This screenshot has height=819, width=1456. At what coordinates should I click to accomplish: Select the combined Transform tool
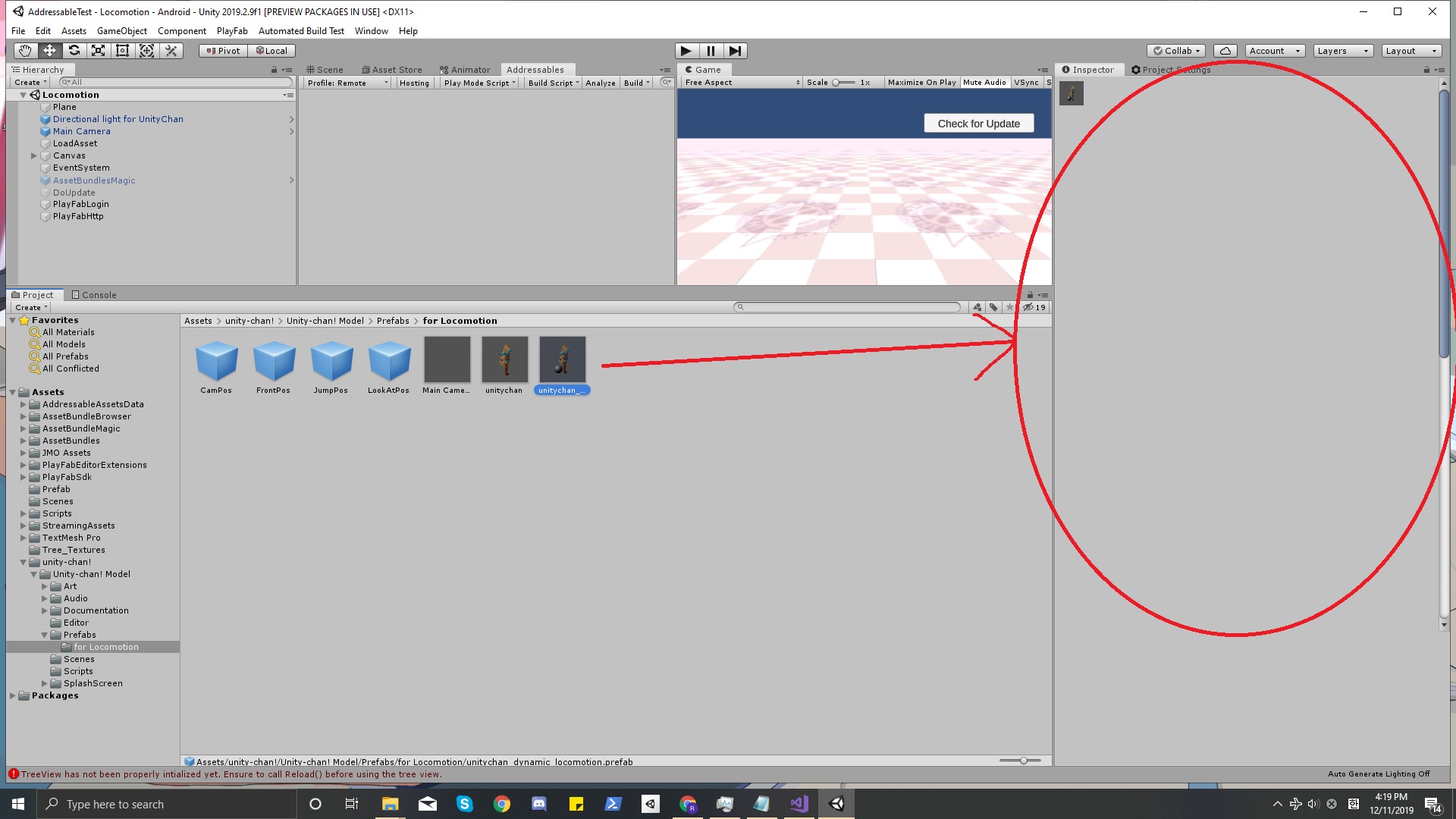146,51
